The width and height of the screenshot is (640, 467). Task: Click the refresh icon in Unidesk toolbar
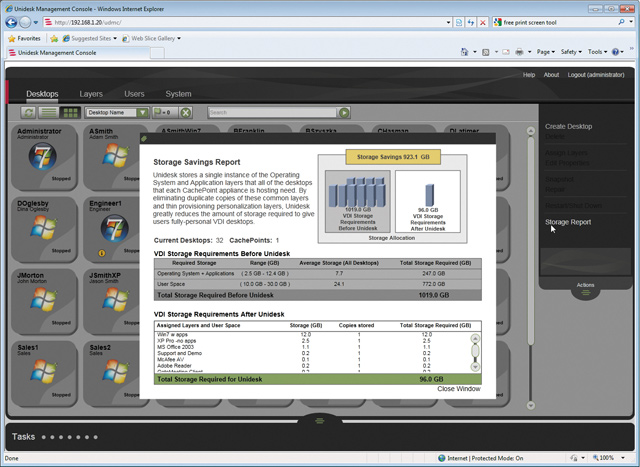[28, 113]
